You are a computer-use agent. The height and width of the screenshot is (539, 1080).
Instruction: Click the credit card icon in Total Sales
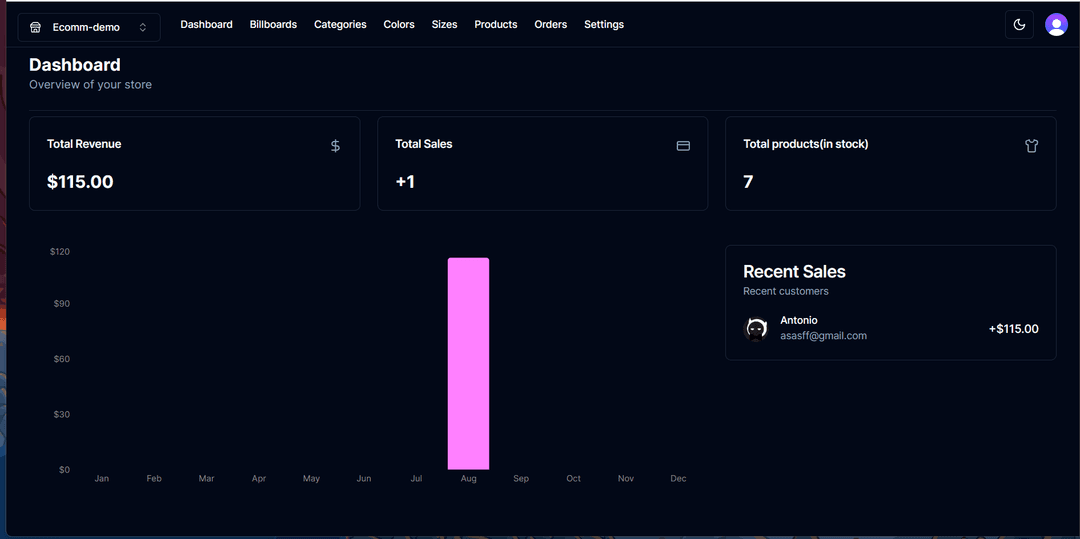pos(683,146)
